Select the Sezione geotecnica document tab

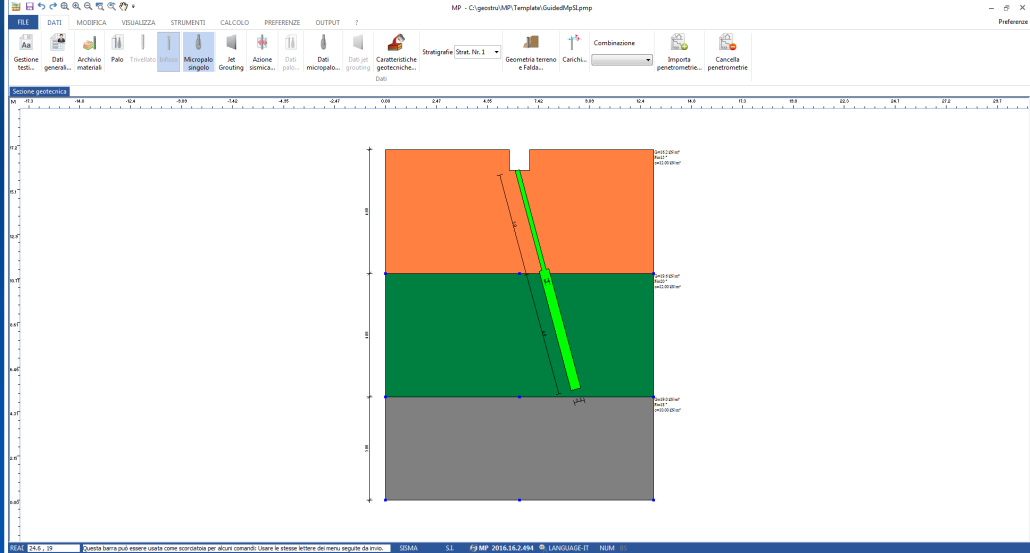40,91
